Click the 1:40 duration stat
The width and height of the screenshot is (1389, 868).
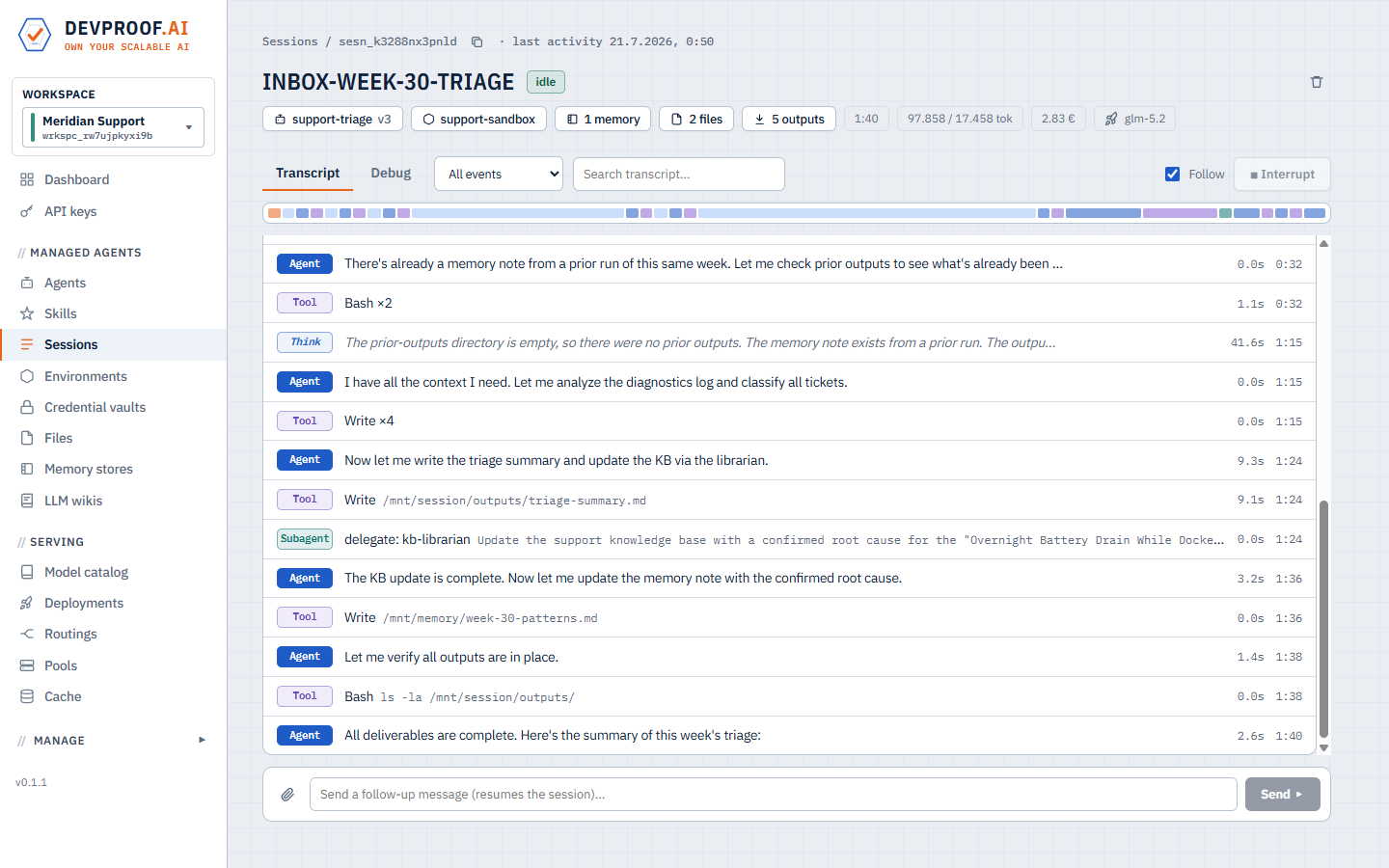tap(866, 119)
